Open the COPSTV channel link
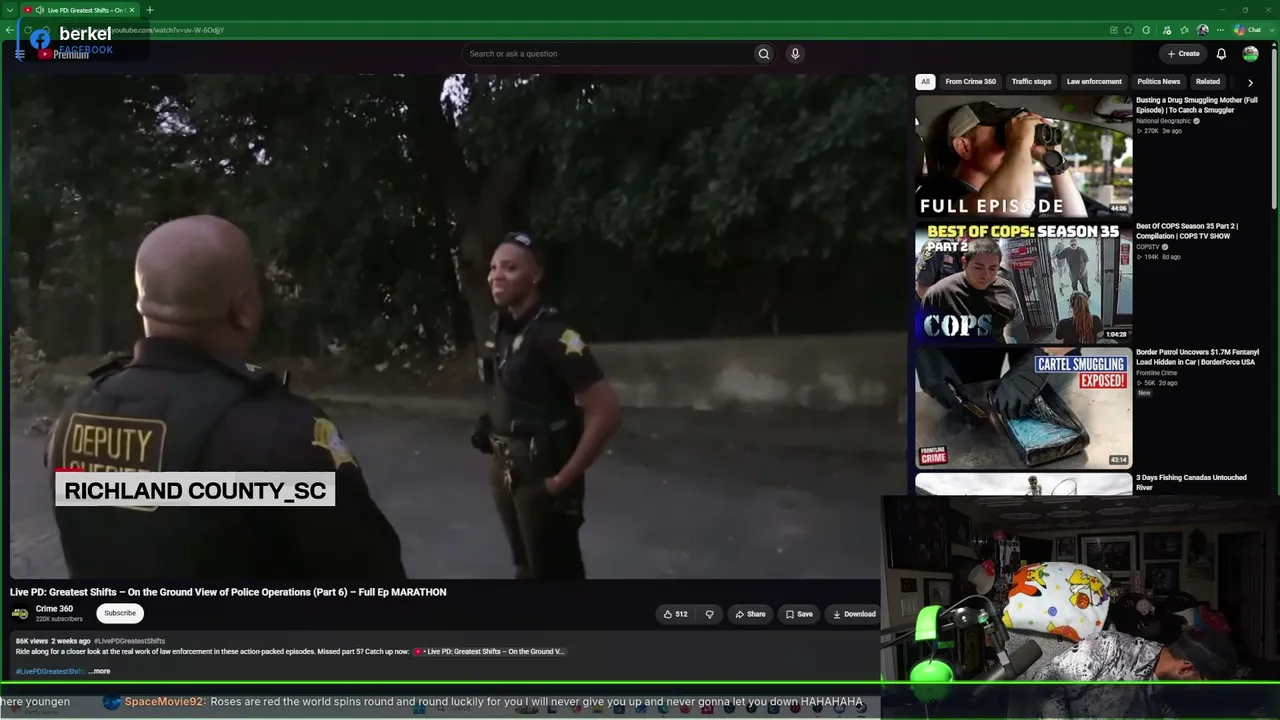Image resolution: width=1280 pixels, height=720 pixels. point(1147,247)
